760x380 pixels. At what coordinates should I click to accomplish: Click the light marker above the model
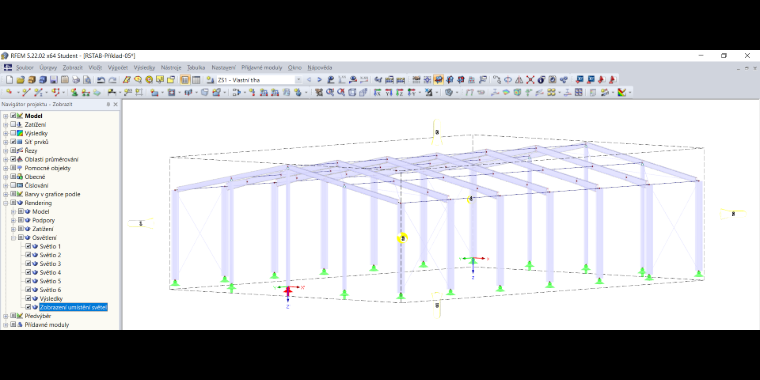click(x=437, y=132)
